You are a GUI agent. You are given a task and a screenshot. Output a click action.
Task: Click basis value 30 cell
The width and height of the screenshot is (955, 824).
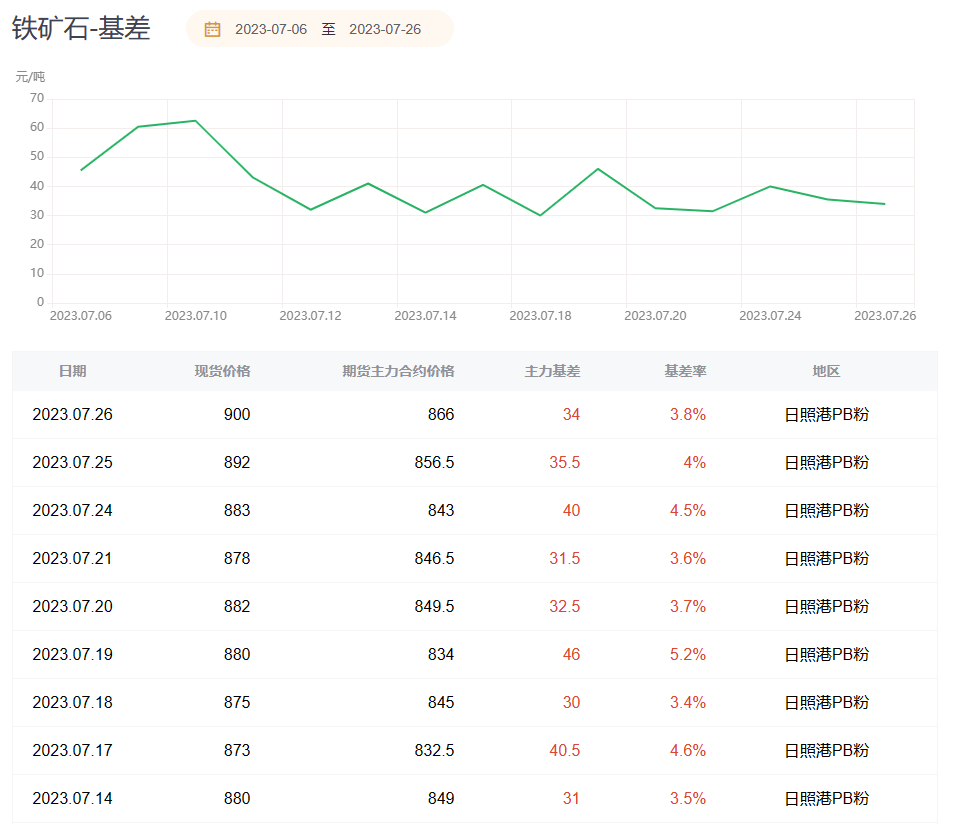pos(571,703)
